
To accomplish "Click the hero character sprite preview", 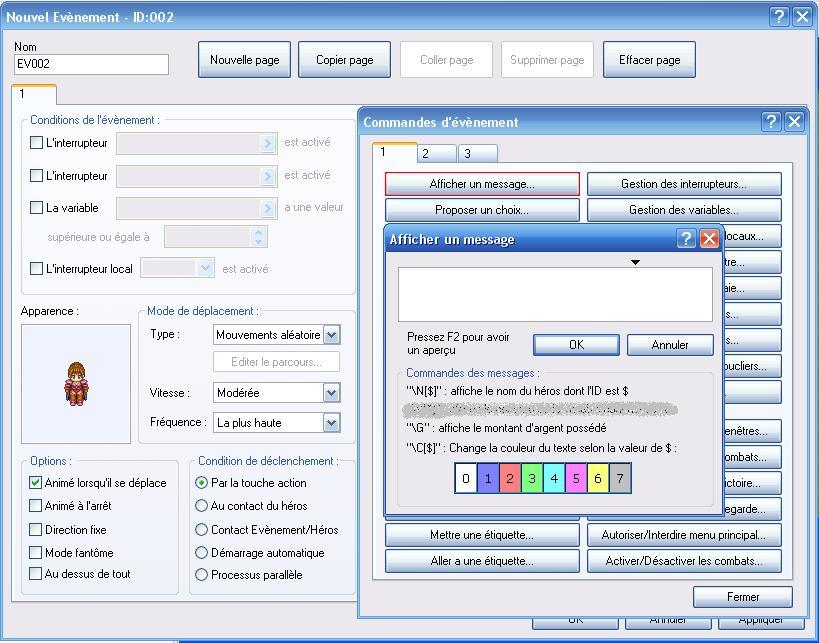I will [x=76, y=383].
